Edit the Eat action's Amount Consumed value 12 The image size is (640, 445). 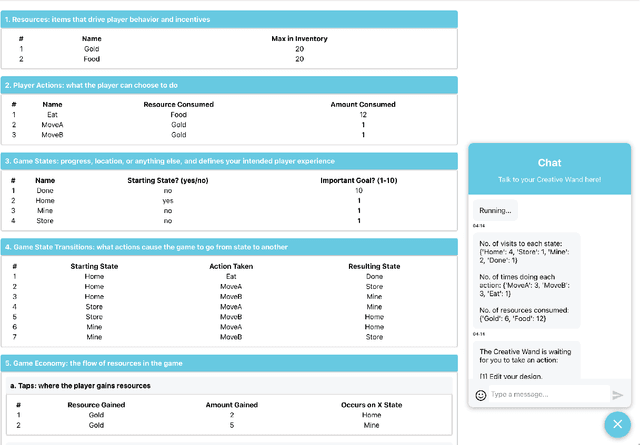click(x=362, y=115)
